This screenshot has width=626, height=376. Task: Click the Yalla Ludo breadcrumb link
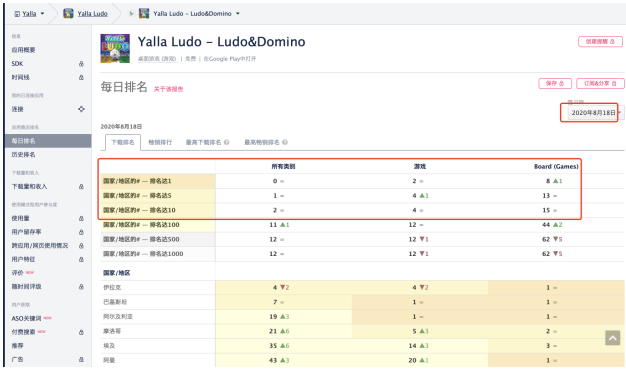(x=92, y=14)
